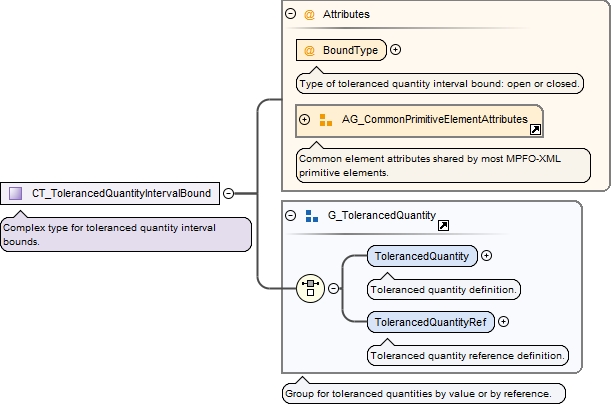Select CT_TolerancedQuantityIntervalBound type label
The image size is (612, 407).
pyautogui.click(x=121, y=193)
